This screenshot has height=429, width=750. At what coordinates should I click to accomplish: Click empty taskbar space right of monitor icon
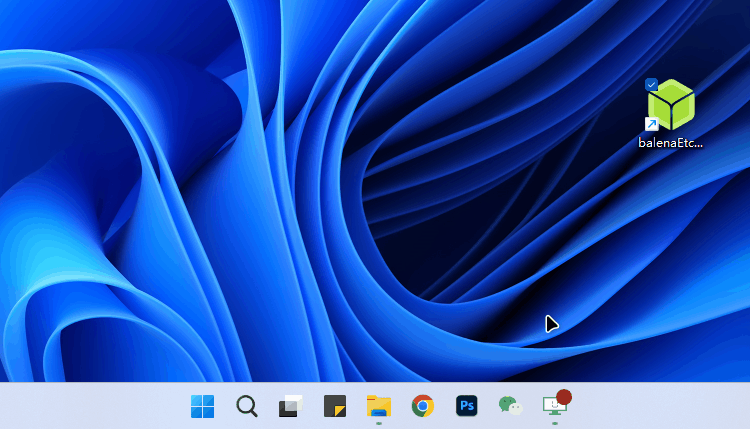[660, 406]
